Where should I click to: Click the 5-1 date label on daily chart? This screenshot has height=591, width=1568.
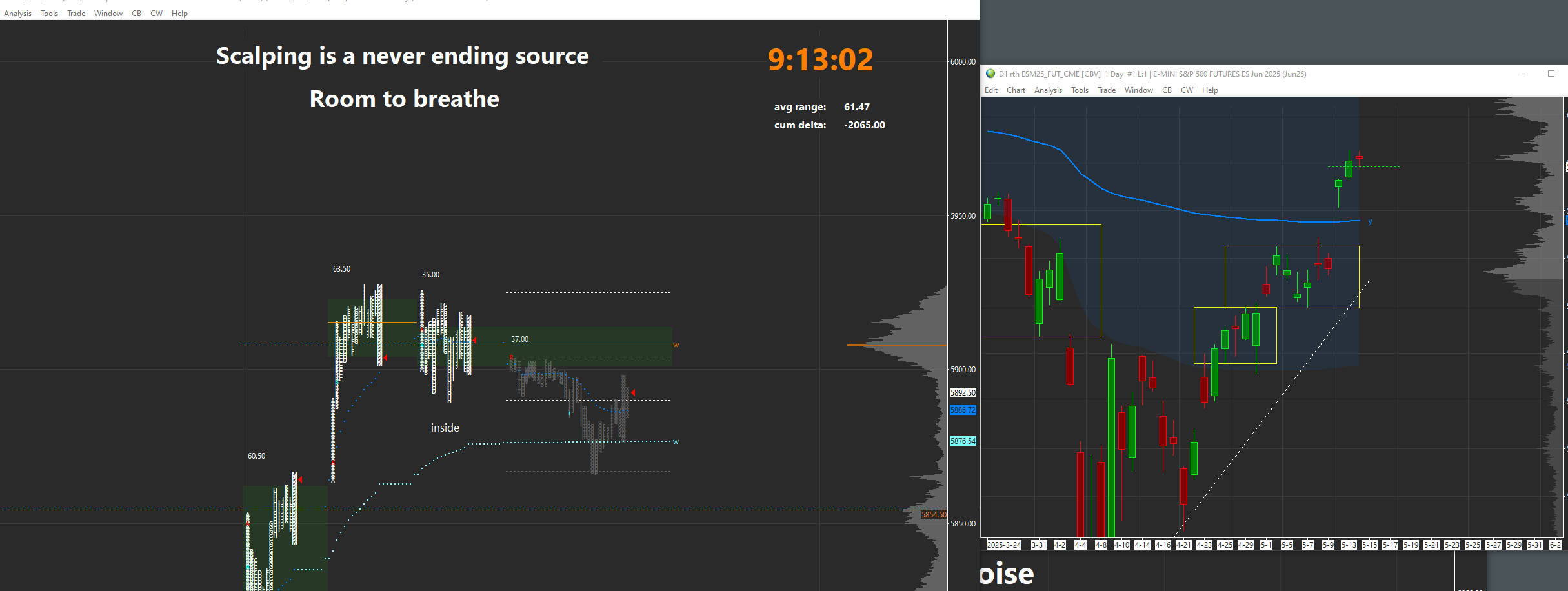pyautogui.click(x=1266, y=545)
